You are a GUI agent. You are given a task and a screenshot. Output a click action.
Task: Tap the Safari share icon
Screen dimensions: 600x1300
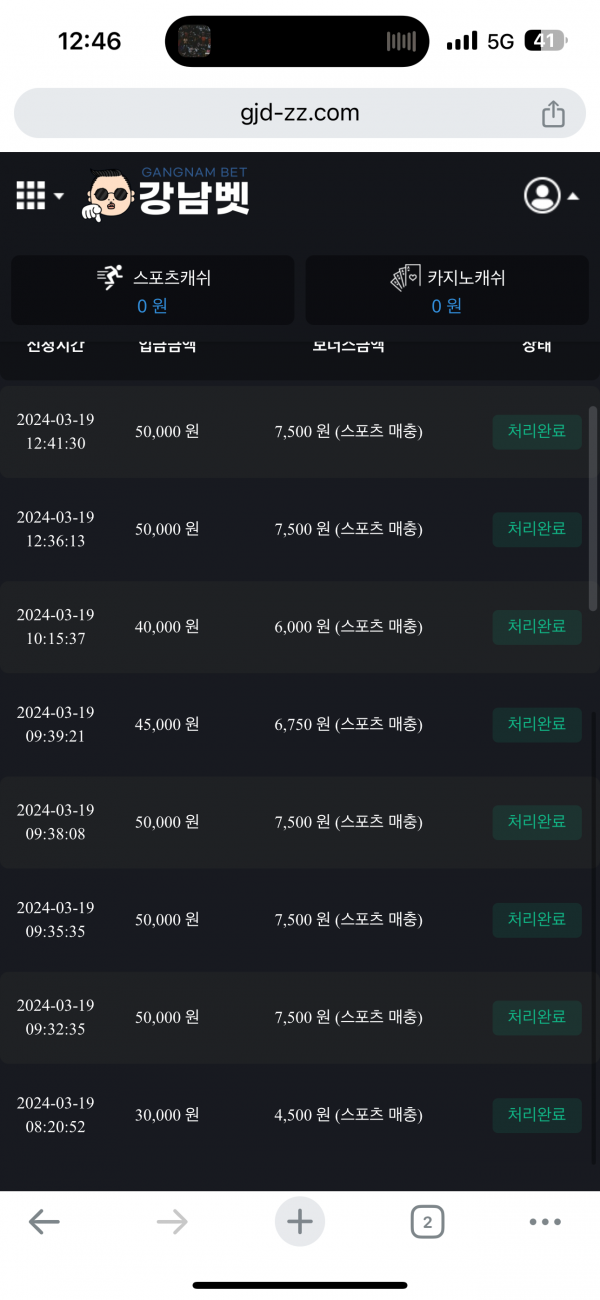point(553,114)
